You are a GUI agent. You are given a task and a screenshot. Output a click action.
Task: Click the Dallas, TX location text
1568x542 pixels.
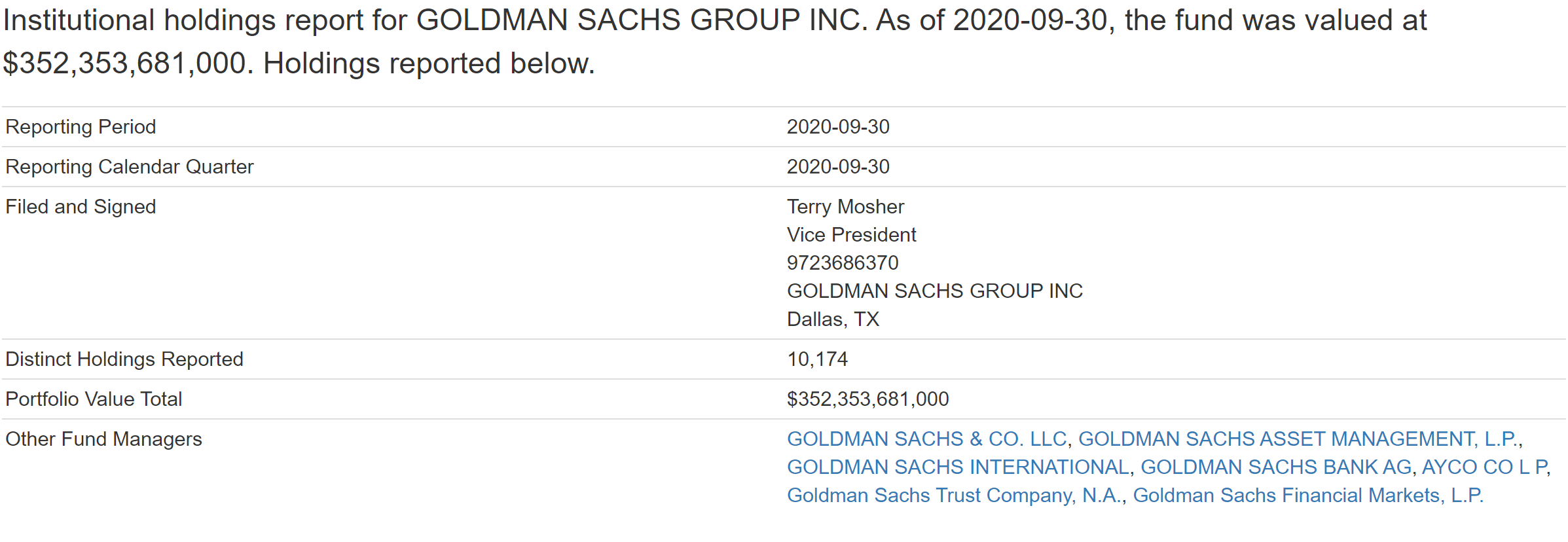pos(833,319)
